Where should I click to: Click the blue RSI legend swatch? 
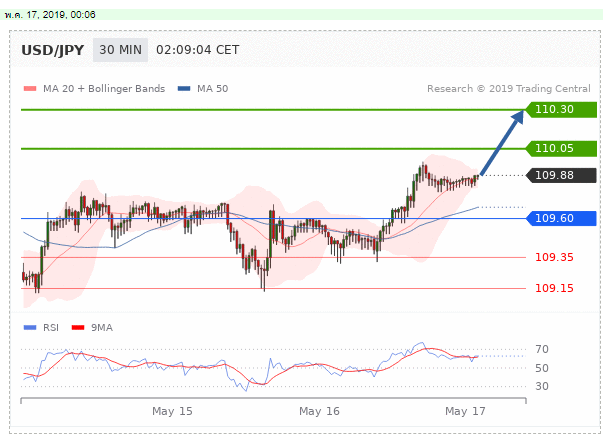coord(30,328)
